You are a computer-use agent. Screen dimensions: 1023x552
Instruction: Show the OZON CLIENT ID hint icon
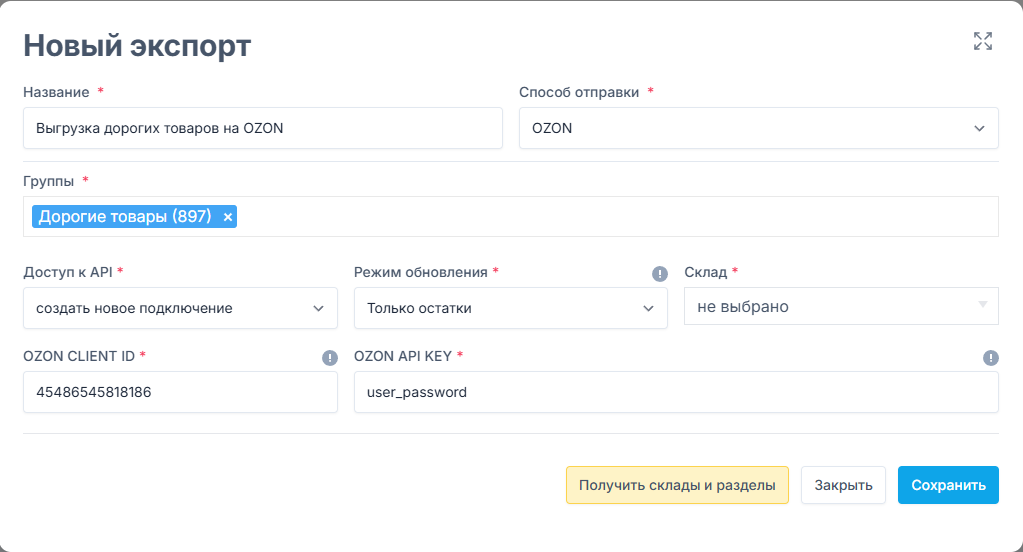click(330, 358)
